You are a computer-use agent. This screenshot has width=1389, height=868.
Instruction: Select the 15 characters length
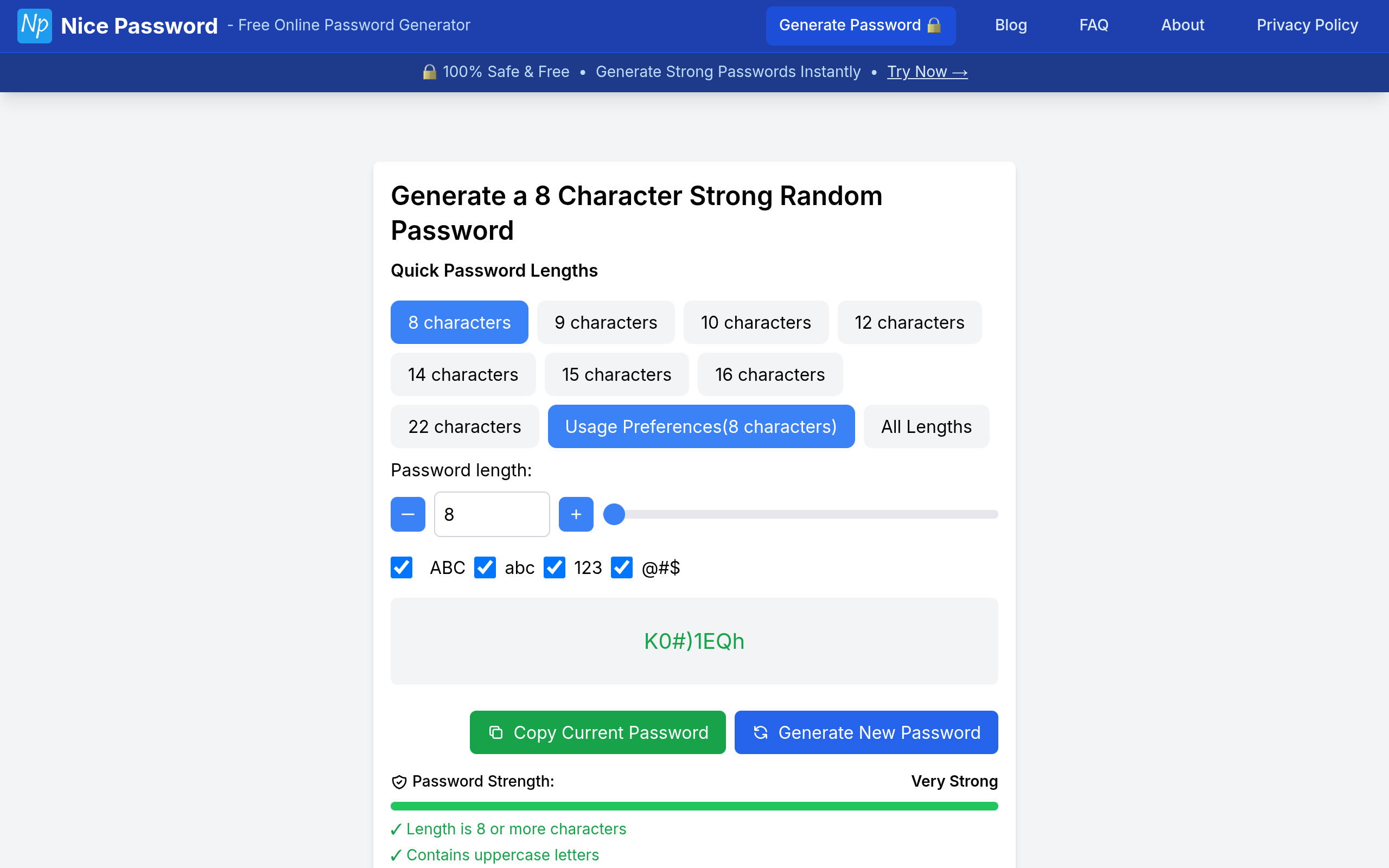[616, 374]
